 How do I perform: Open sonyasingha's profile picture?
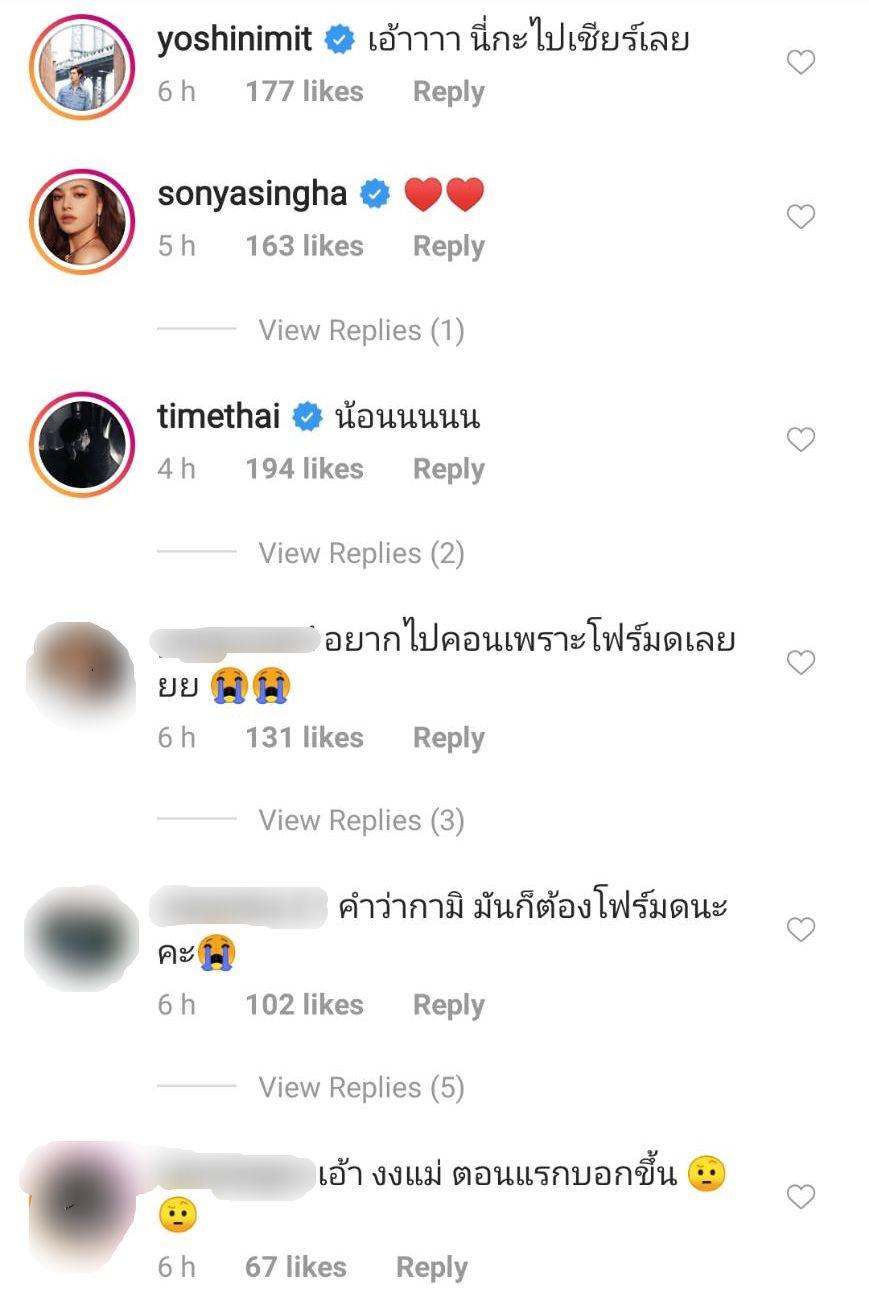(x=82, y=221)
